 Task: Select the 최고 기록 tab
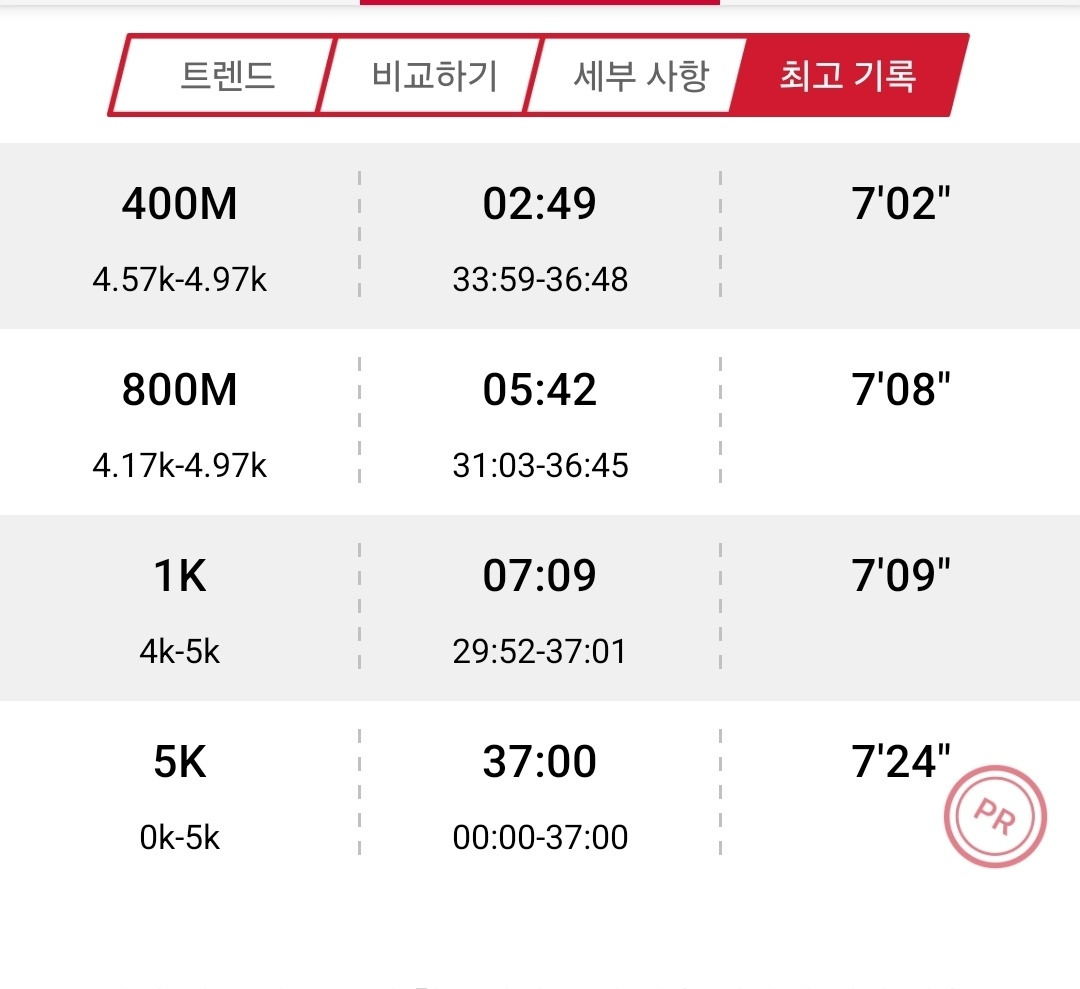point(848,76)
